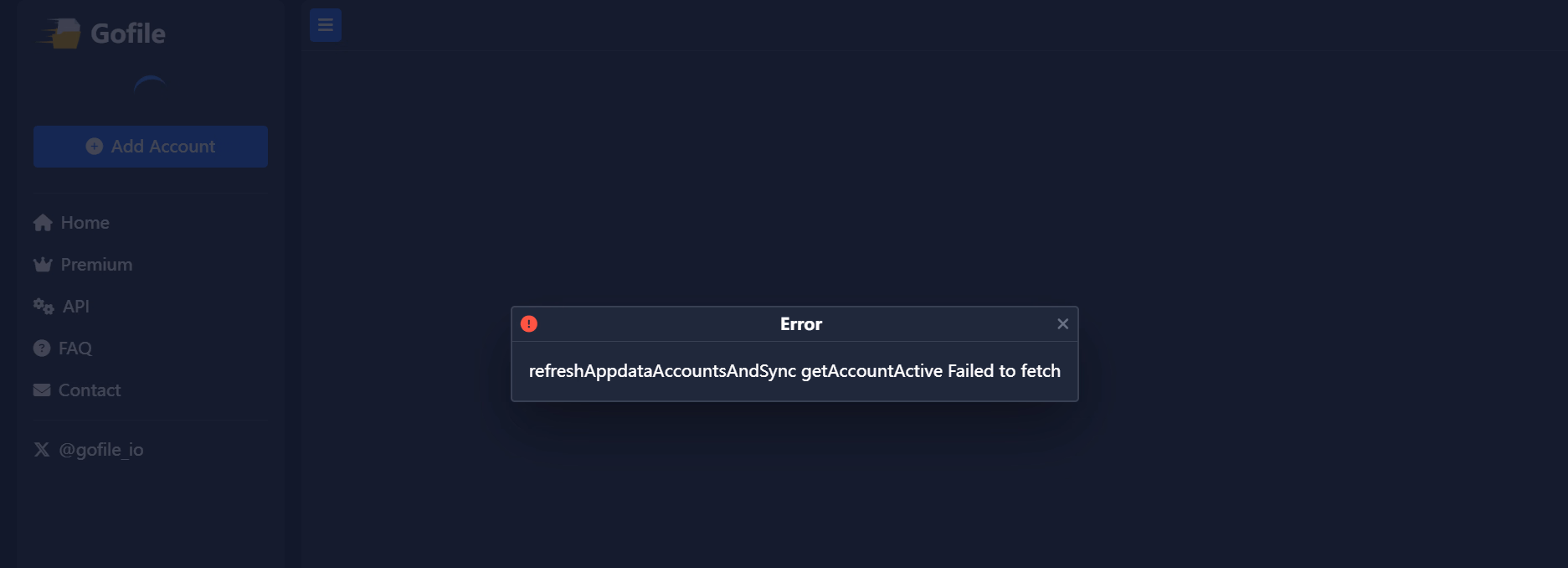Click the crown icon beside Premium
The image size is (1568, 568).
43,265
